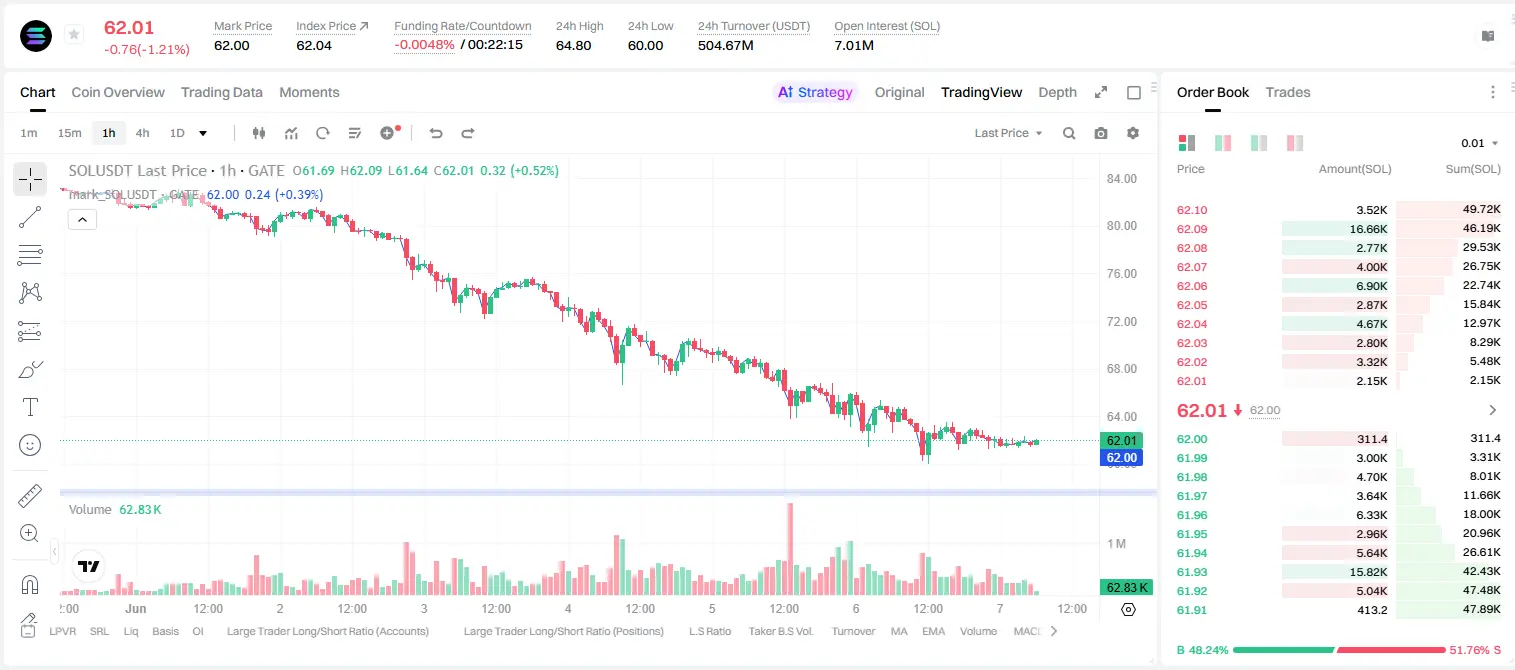
Task: Take a chart snapshot with camera icon
Action: pyautogui.click(x=1101, y=133)
